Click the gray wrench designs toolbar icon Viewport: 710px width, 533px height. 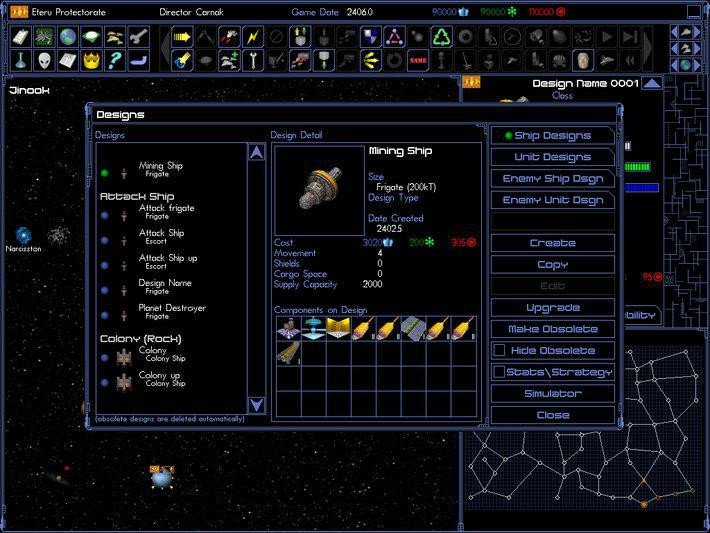click(139, 37)
